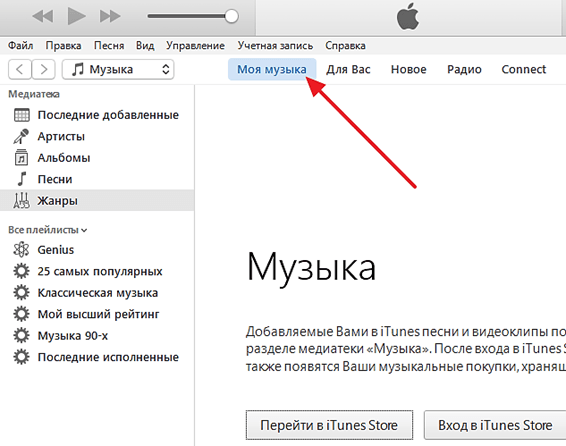The width and height of the screenshot is (566, 446).
Task: Open the Genius atom icon playlist
Action: point(21,250)
